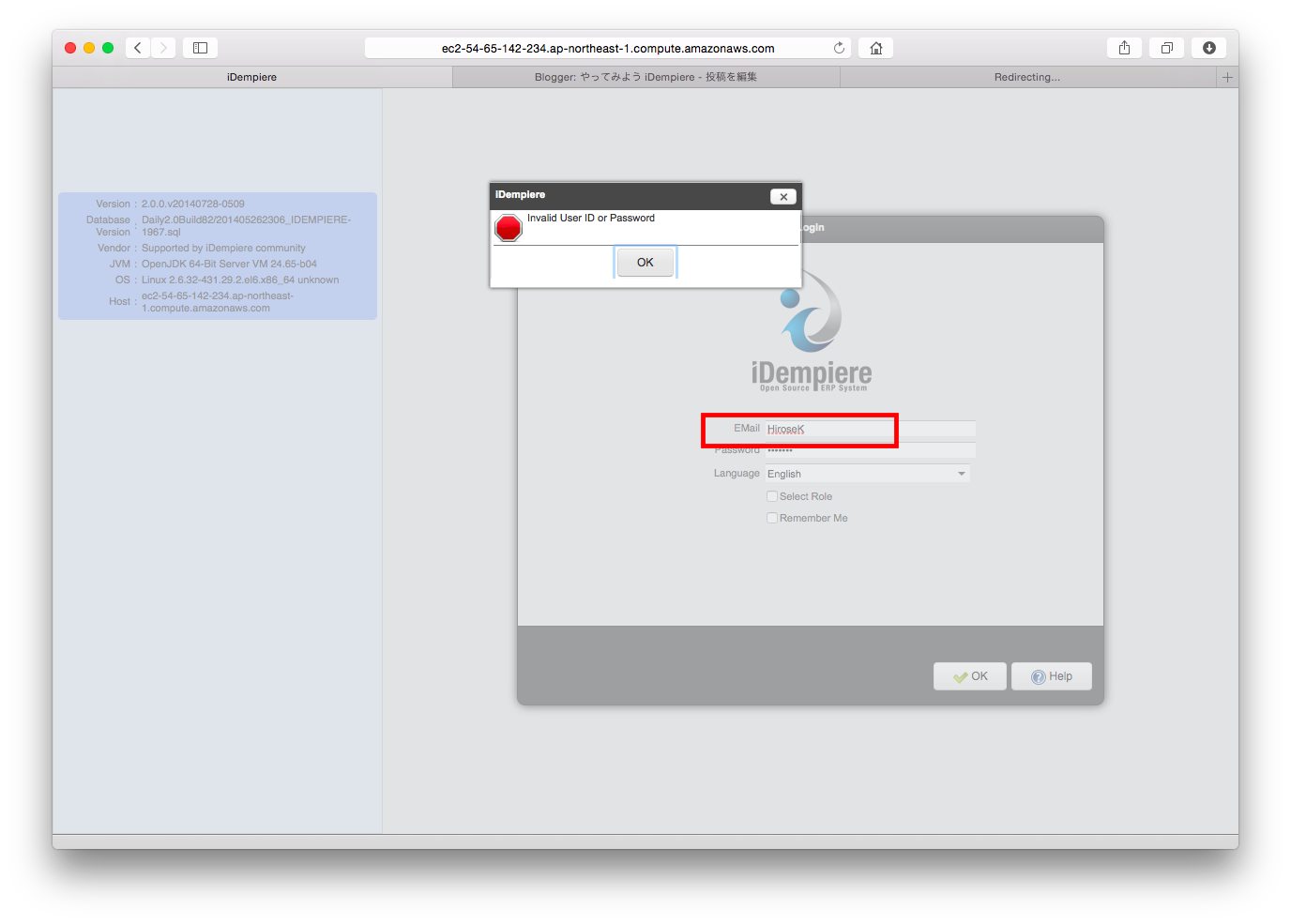Click the Invalid User ID or Password message
1291x924 pixels.
coord(591,218)
